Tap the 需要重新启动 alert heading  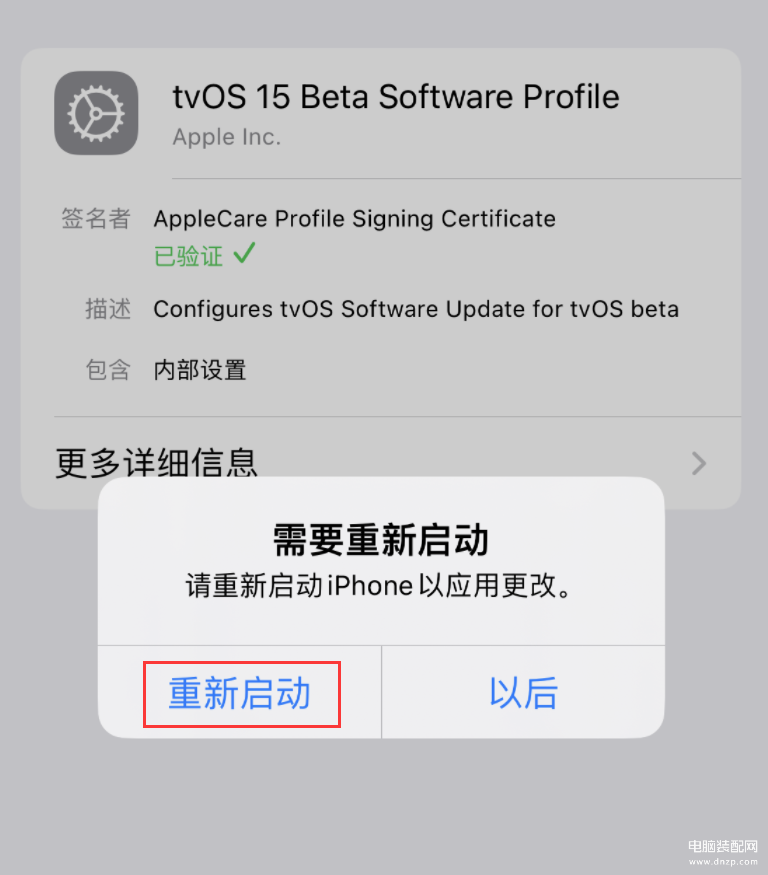pos(381,540)
